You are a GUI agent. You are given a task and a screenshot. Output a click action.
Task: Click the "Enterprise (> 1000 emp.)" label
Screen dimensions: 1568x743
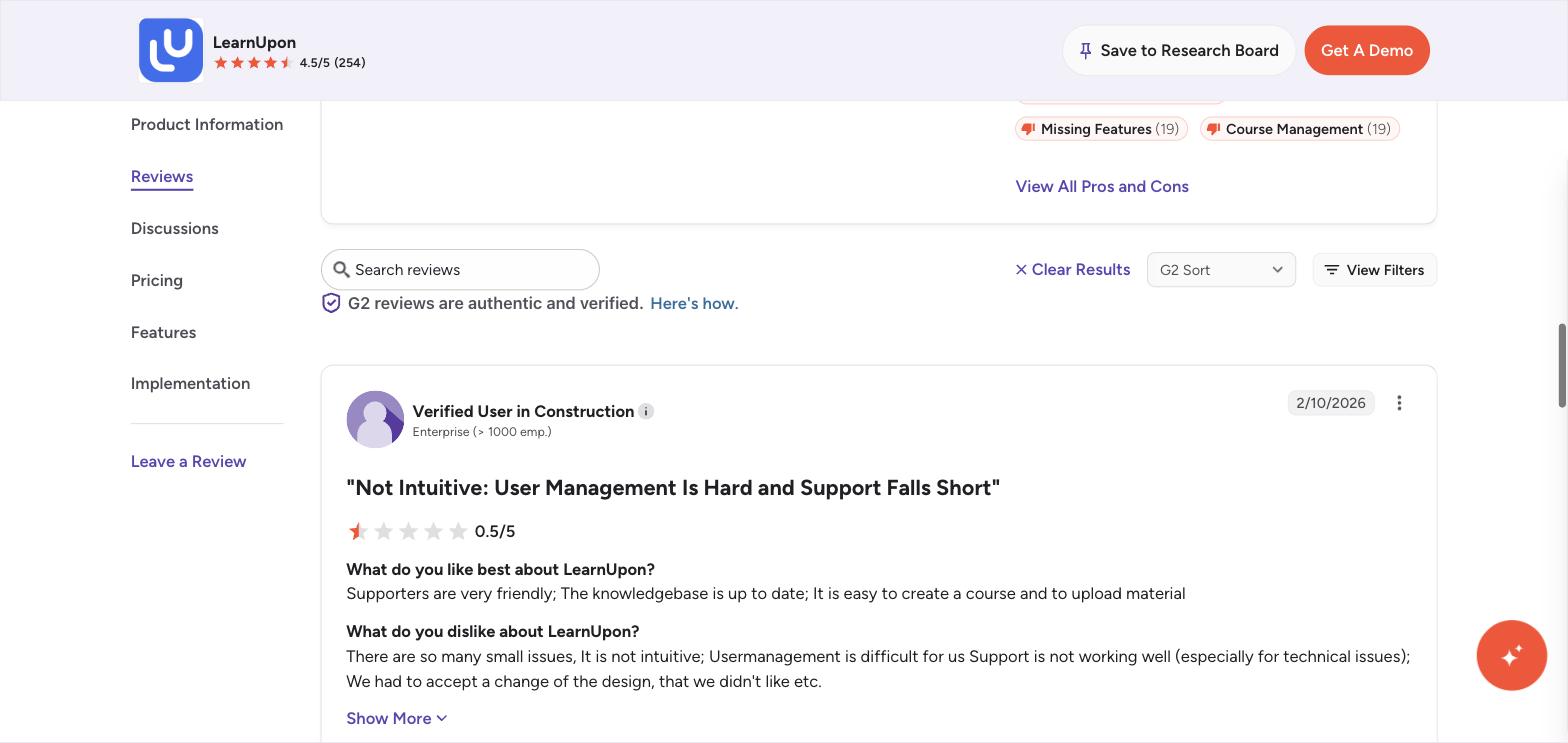(x=482, y=432)
